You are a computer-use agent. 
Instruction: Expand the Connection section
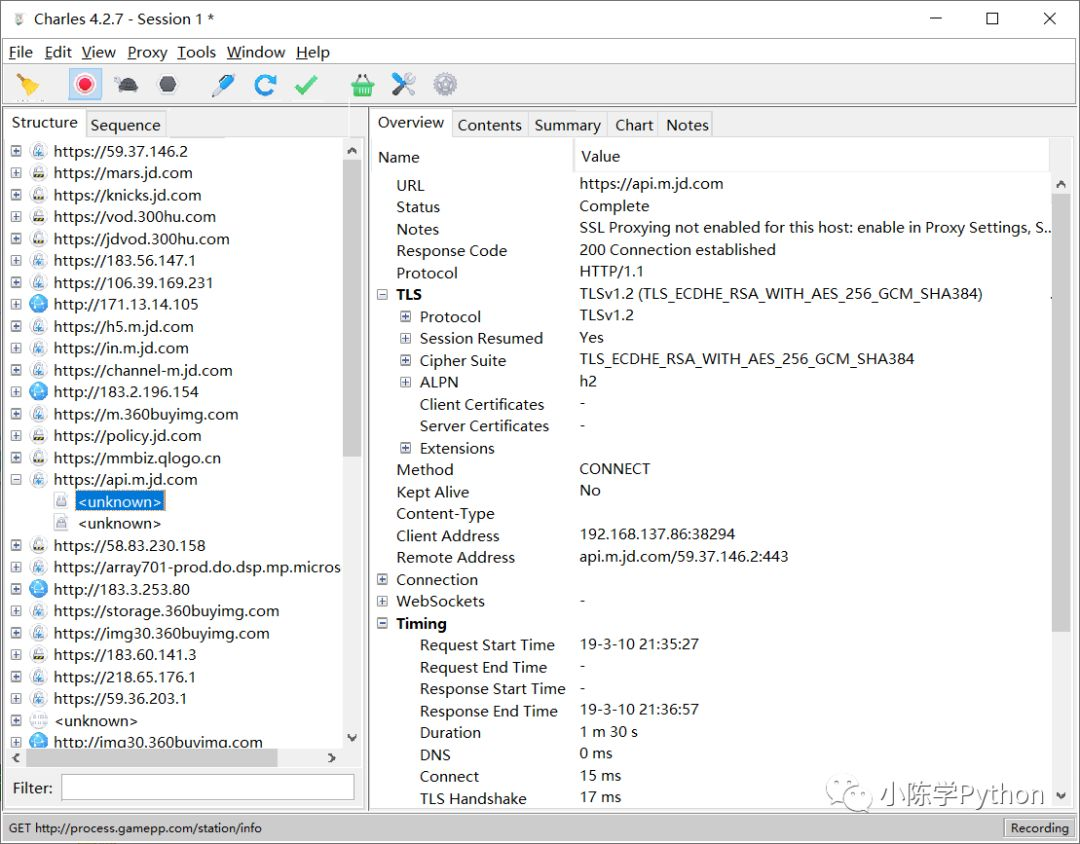click(382, 580)
